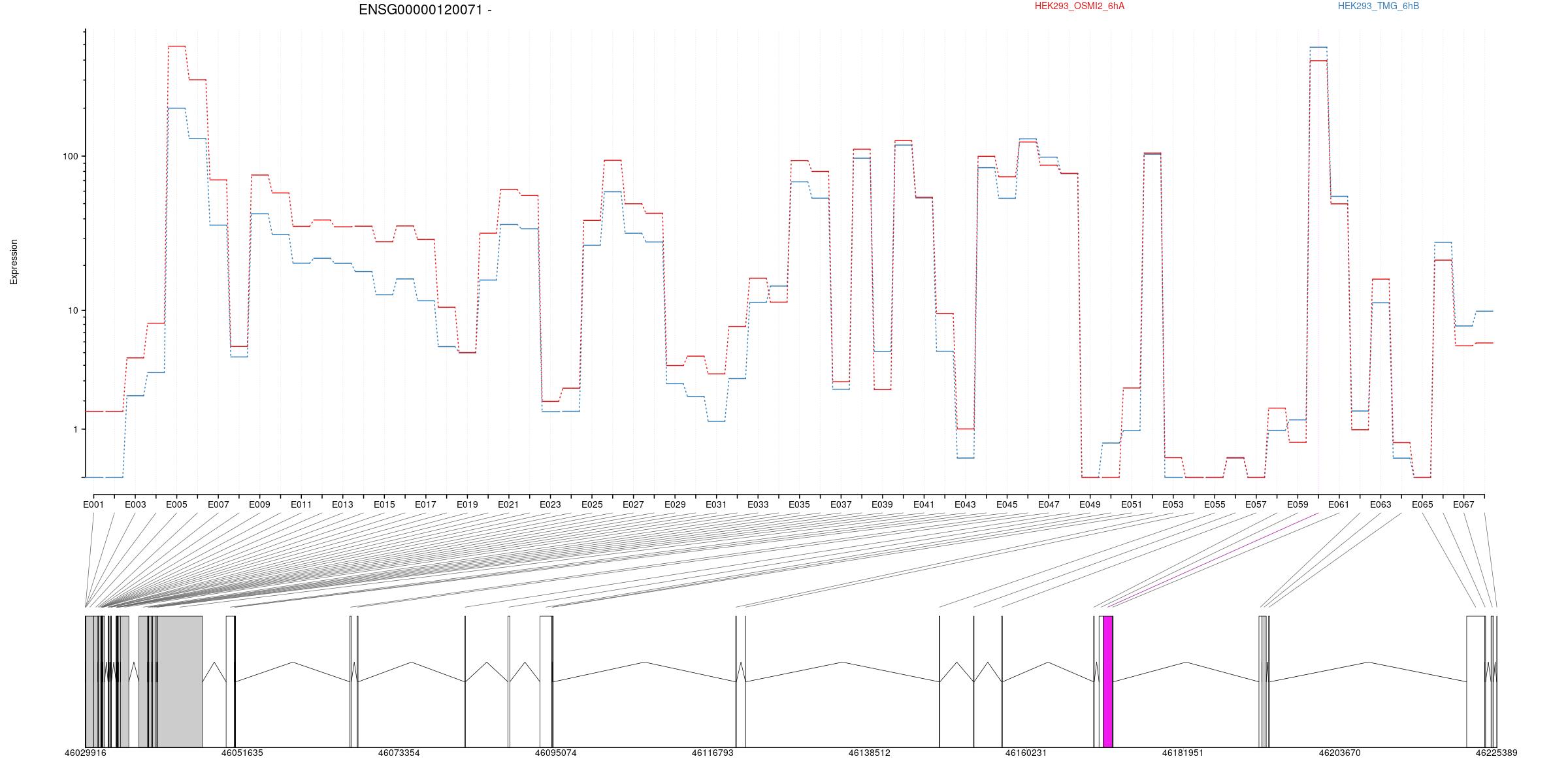
Task: Select exon bin label E037
Action: tap(841, 504)
